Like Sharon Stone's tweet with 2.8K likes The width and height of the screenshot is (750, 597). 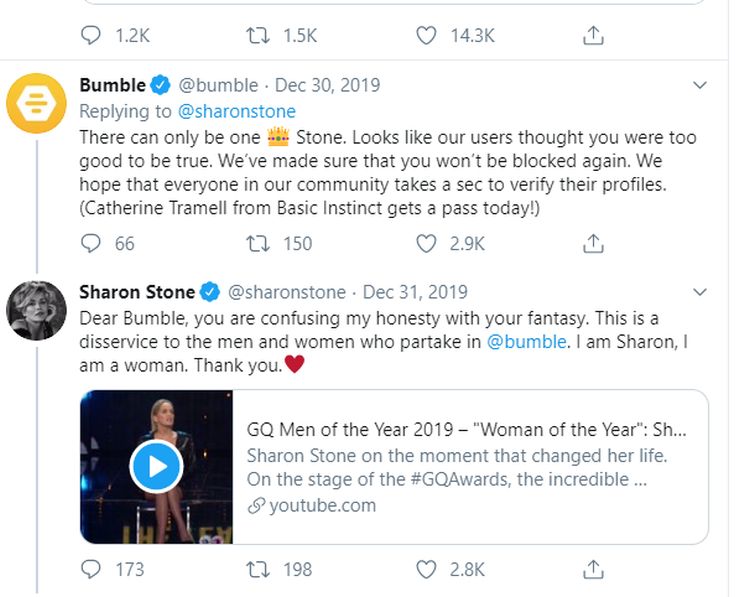click(427, 569)
